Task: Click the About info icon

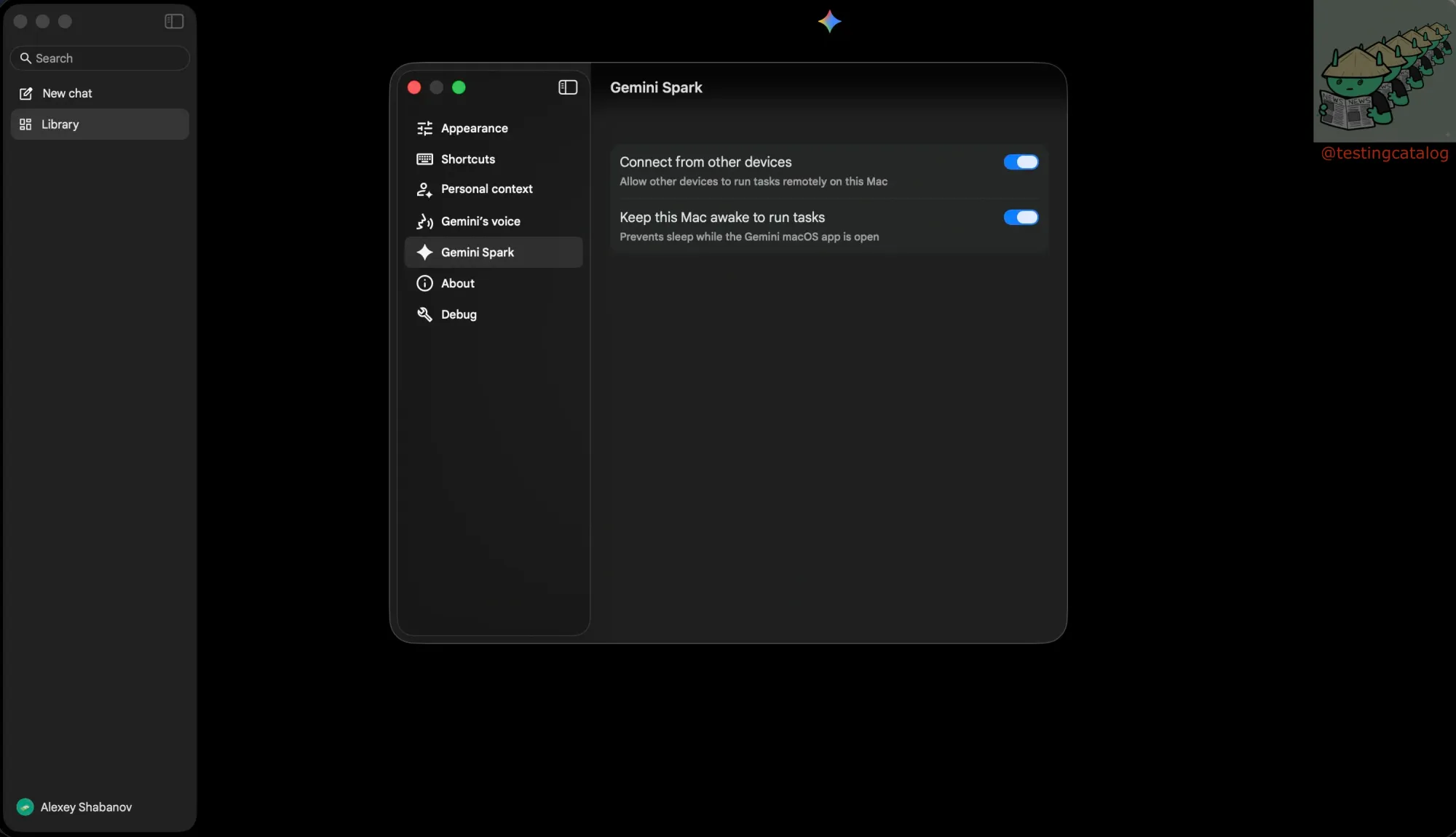Action: click(424, 283)
